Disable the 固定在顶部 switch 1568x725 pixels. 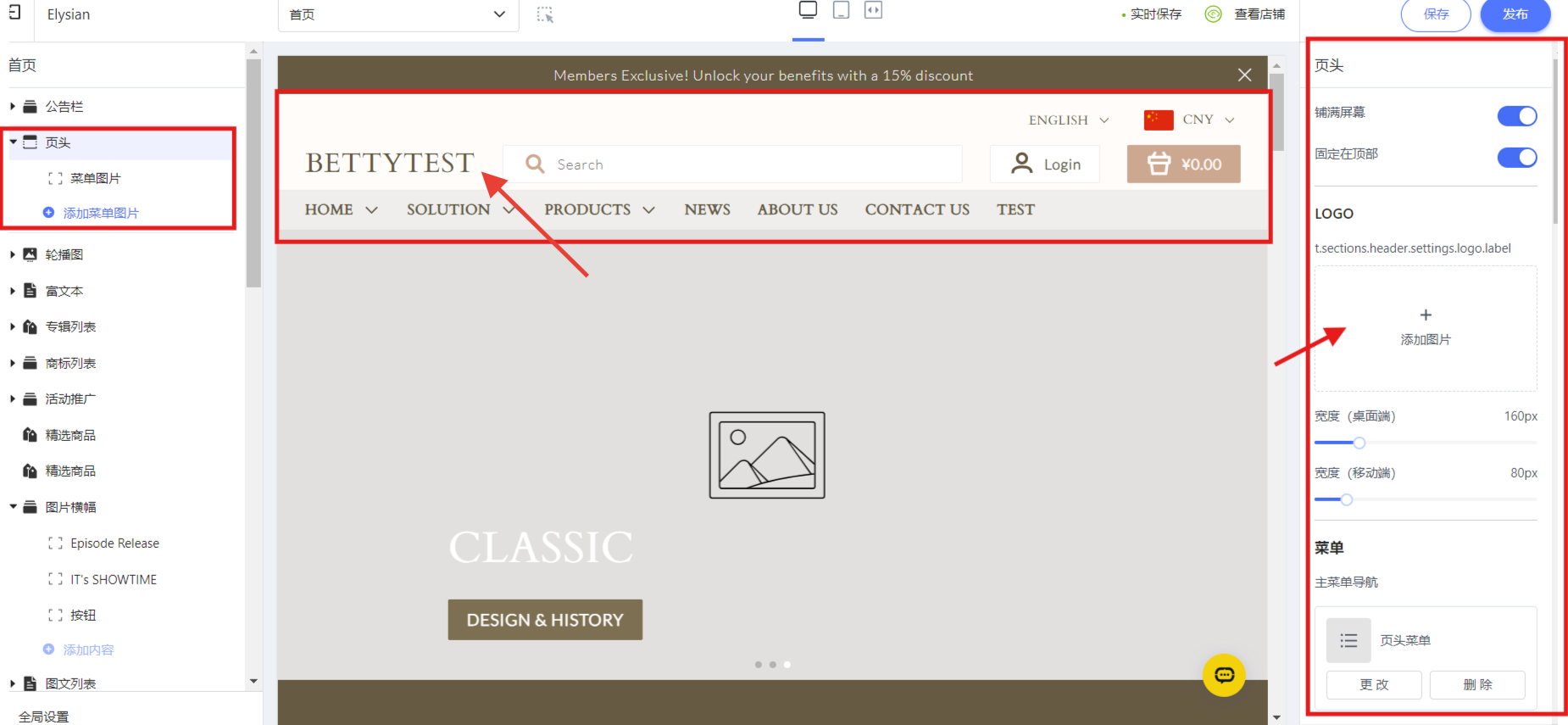(1516, 158)
